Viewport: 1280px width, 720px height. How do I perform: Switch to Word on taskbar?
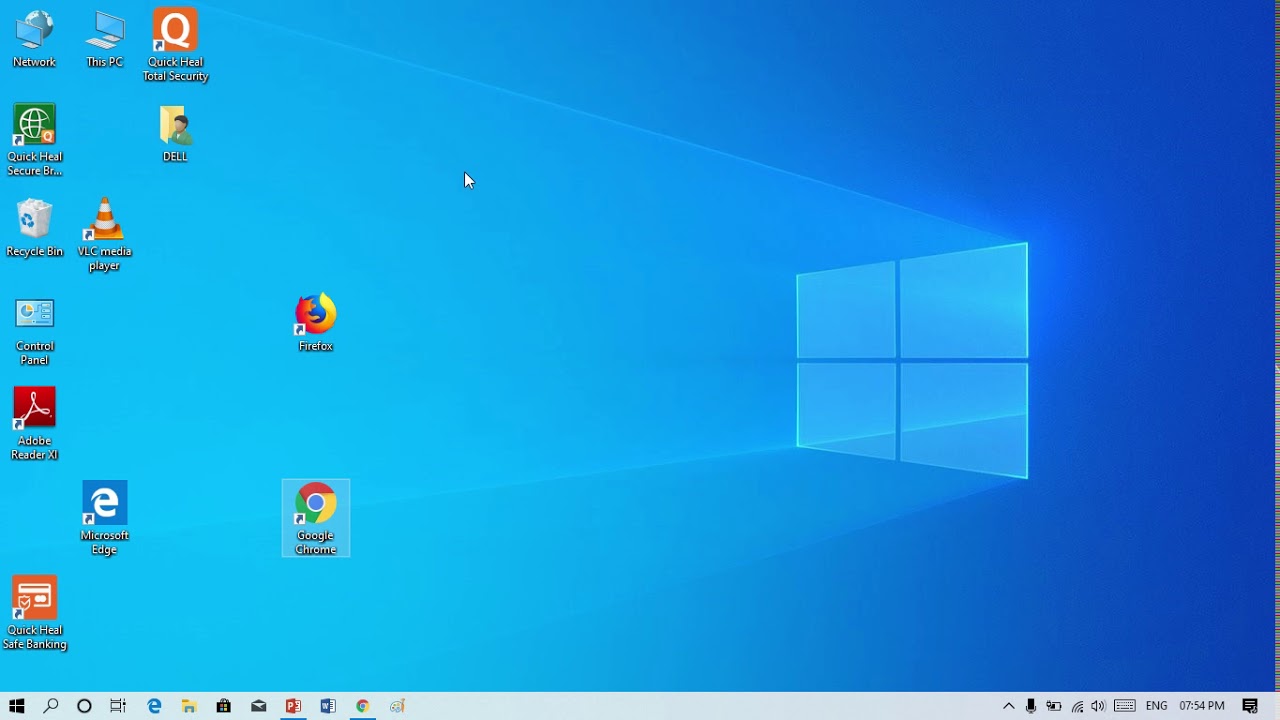click(x=328, y=706)
